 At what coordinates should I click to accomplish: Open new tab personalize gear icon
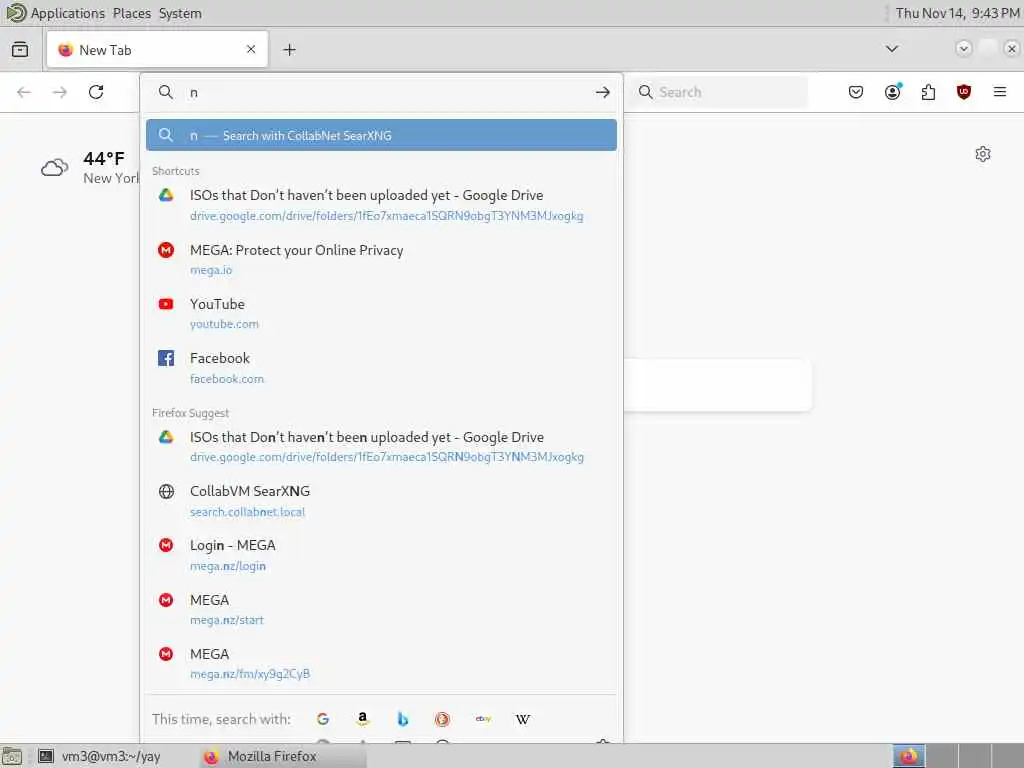coord(983,154)
